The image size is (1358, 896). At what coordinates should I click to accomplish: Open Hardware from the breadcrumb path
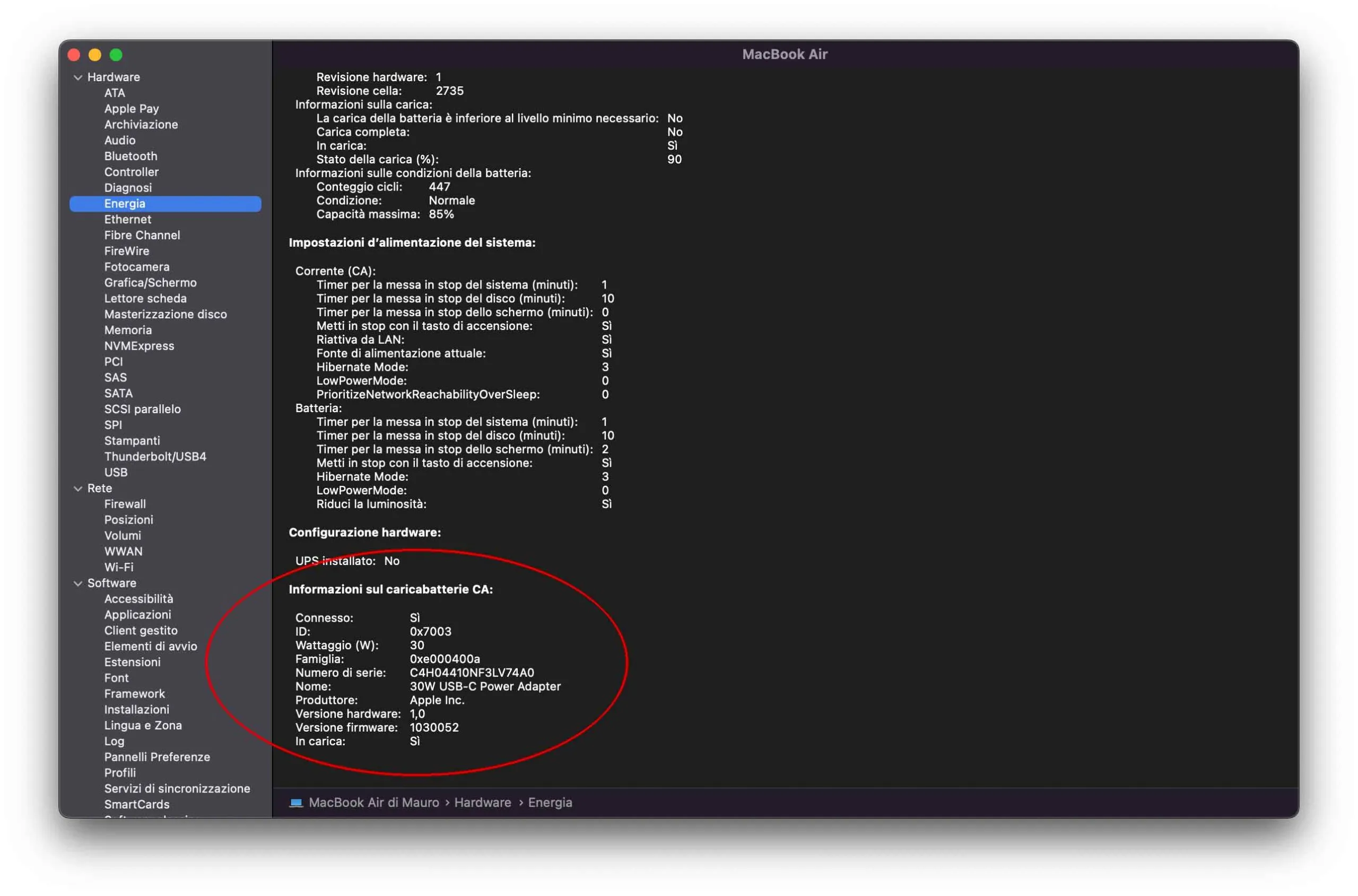pos(483,802)
